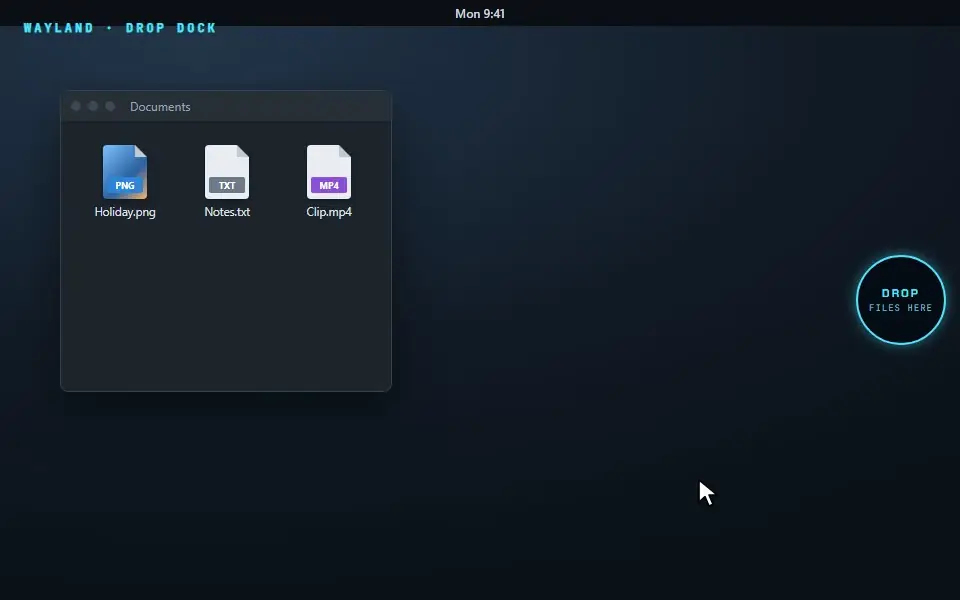This screenshot has width=960, height=600.
Task: Open the Mon 9:41 clock
Action: click(x=480, y=13)
